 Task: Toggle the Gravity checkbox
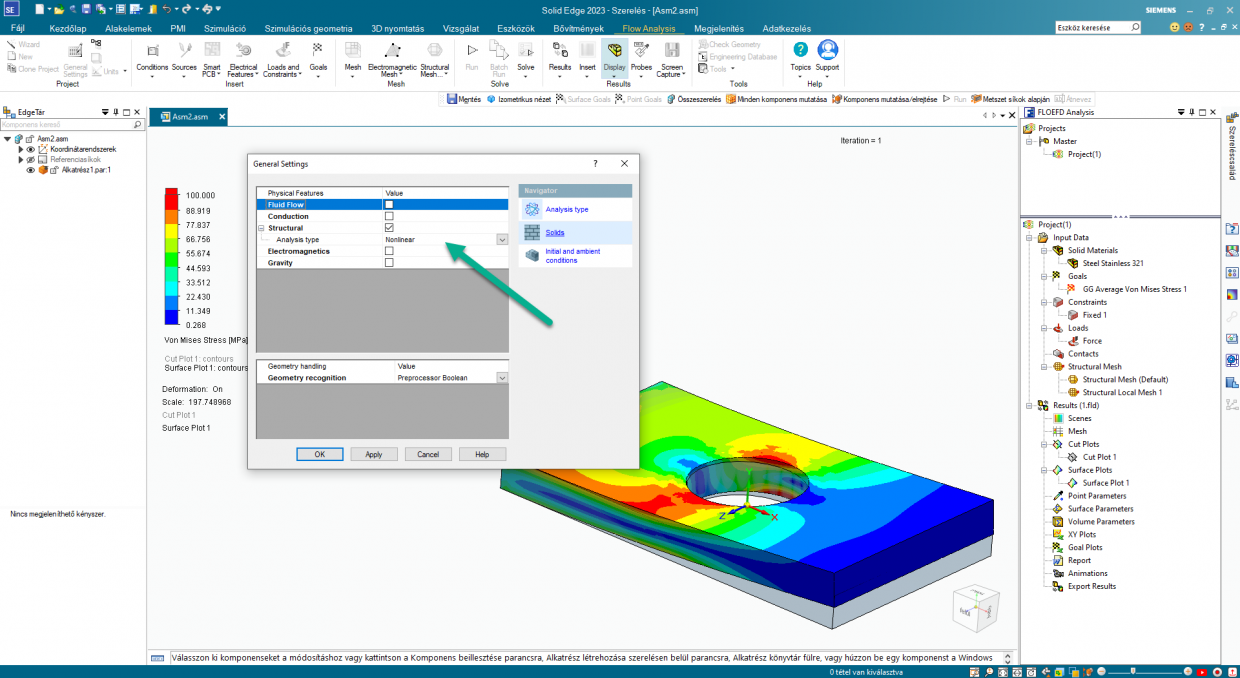point(389,263)
